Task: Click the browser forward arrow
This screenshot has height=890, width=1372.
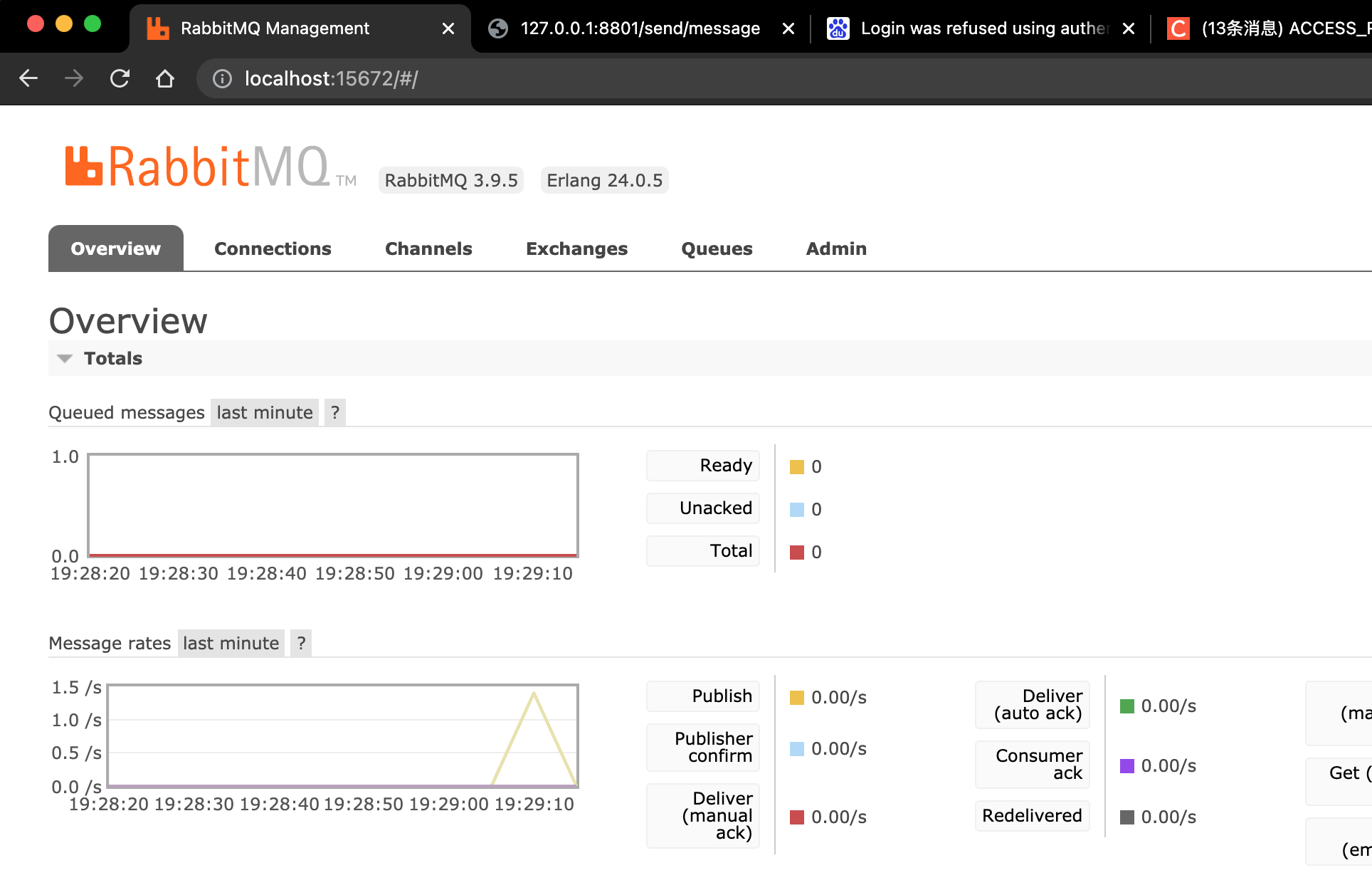Action: click(74, 78)
